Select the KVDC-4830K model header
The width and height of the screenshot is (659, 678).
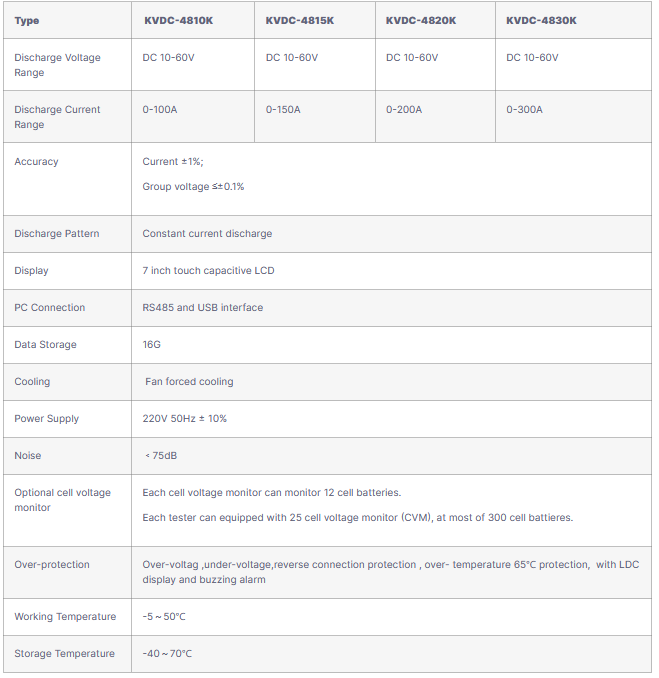541,20
